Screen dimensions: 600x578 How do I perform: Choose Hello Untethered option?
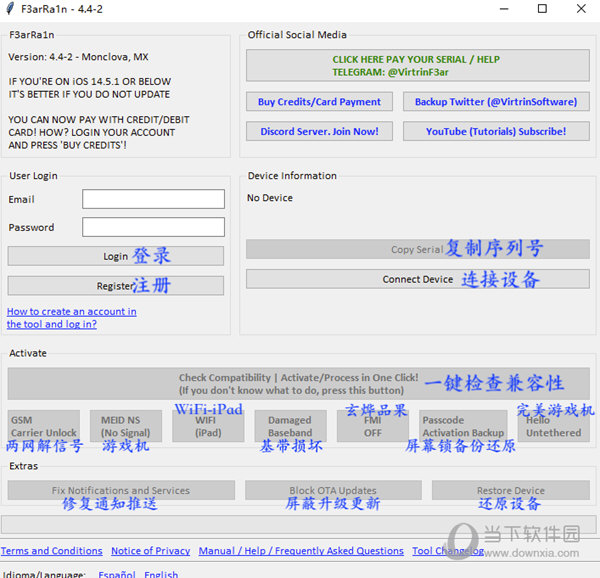(554, 426)
